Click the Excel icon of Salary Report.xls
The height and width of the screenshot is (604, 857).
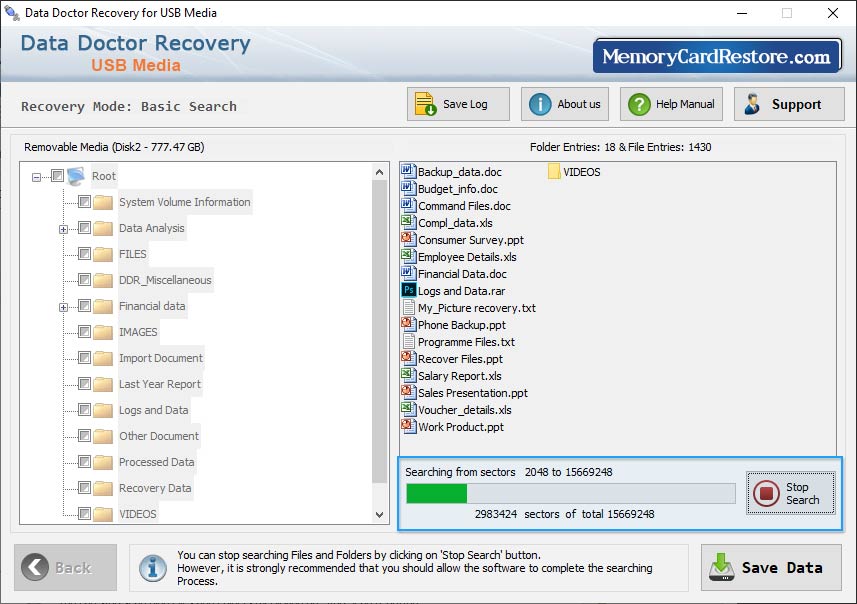click(408, 375)
